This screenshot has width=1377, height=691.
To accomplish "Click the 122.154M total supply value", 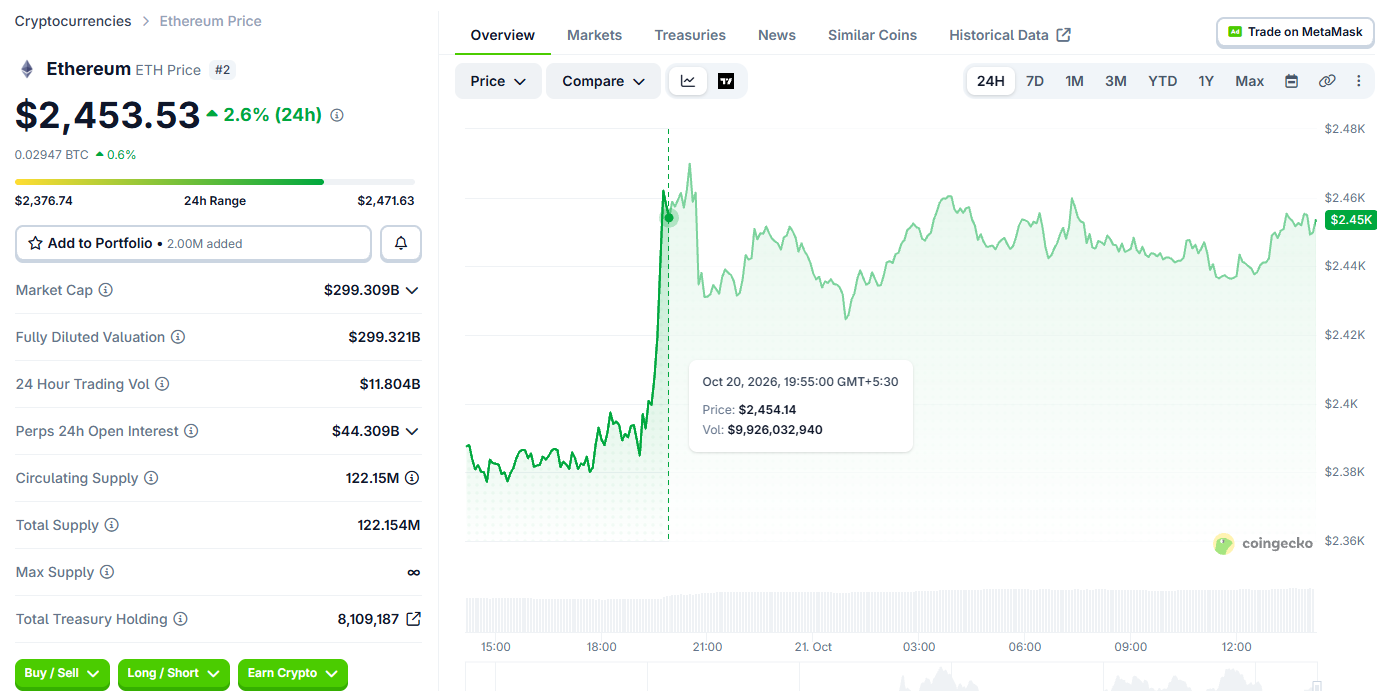I will (x=389, y=525).
